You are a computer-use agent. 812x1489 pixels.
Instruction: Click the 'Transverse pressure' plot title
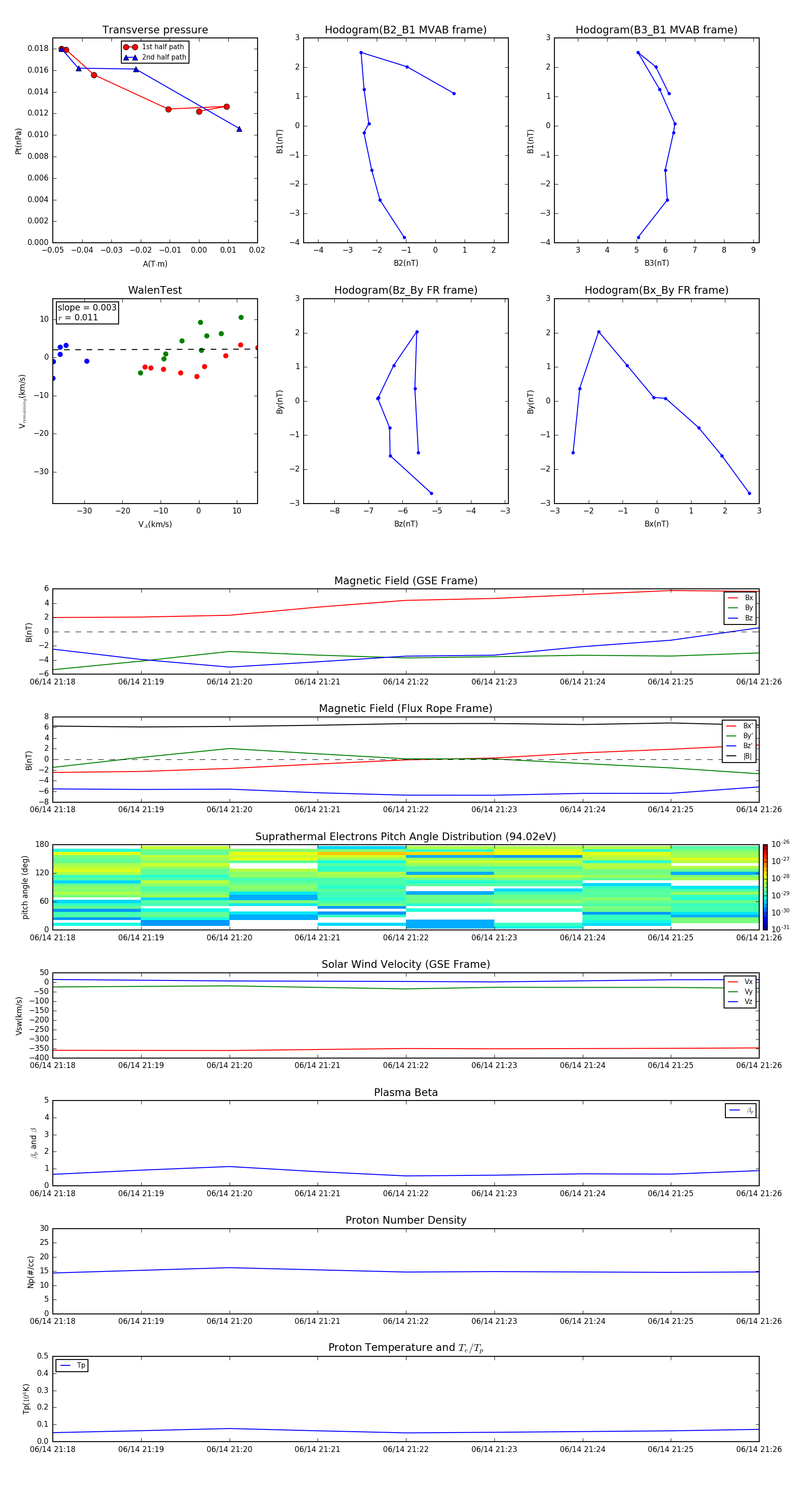[x=155, y=30]
